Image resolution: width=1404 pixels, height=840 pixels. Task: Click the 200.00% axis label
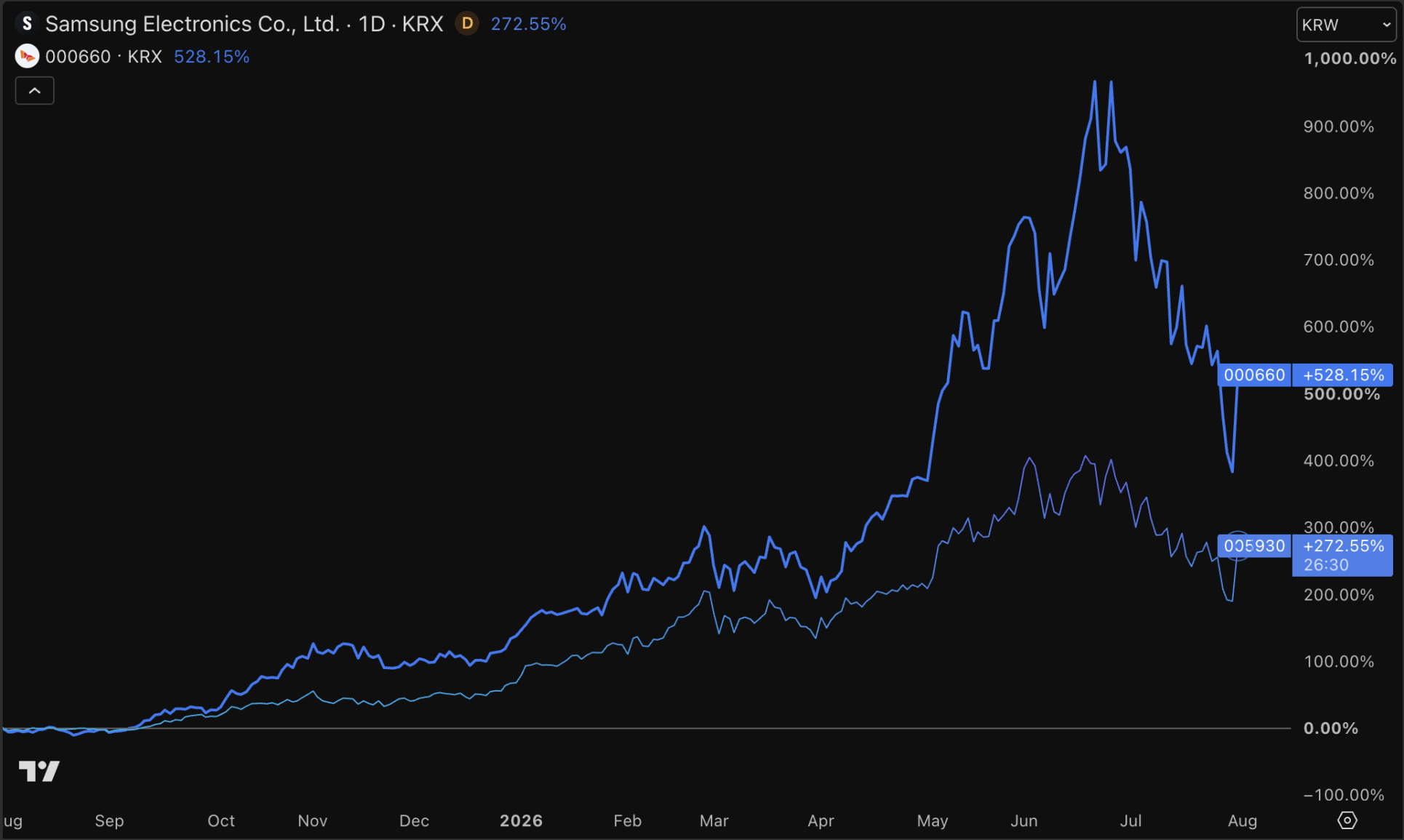[x=1339, y=595]
